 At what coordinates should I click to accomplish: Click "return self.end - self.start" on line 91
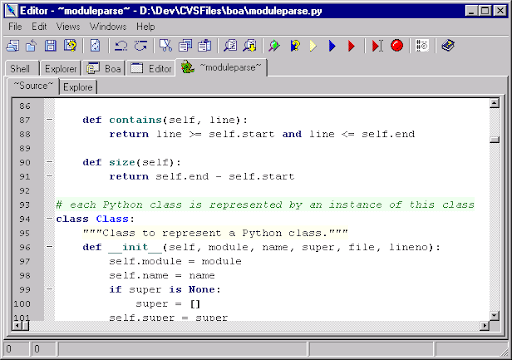pos(202,176)
